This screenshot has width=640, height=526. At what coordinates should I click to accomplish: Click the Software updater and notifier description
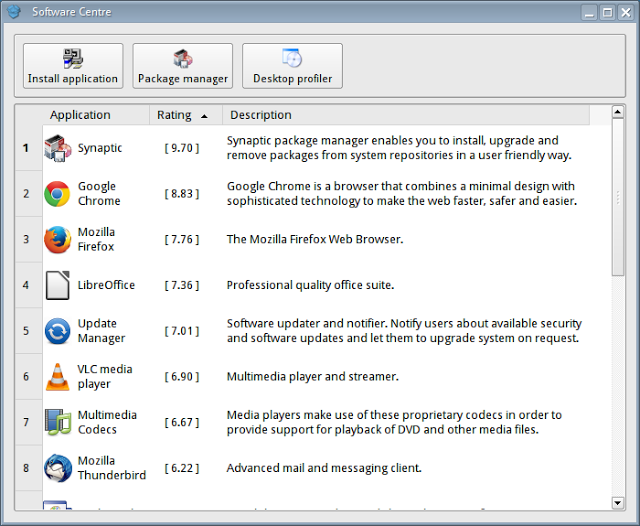404,331
